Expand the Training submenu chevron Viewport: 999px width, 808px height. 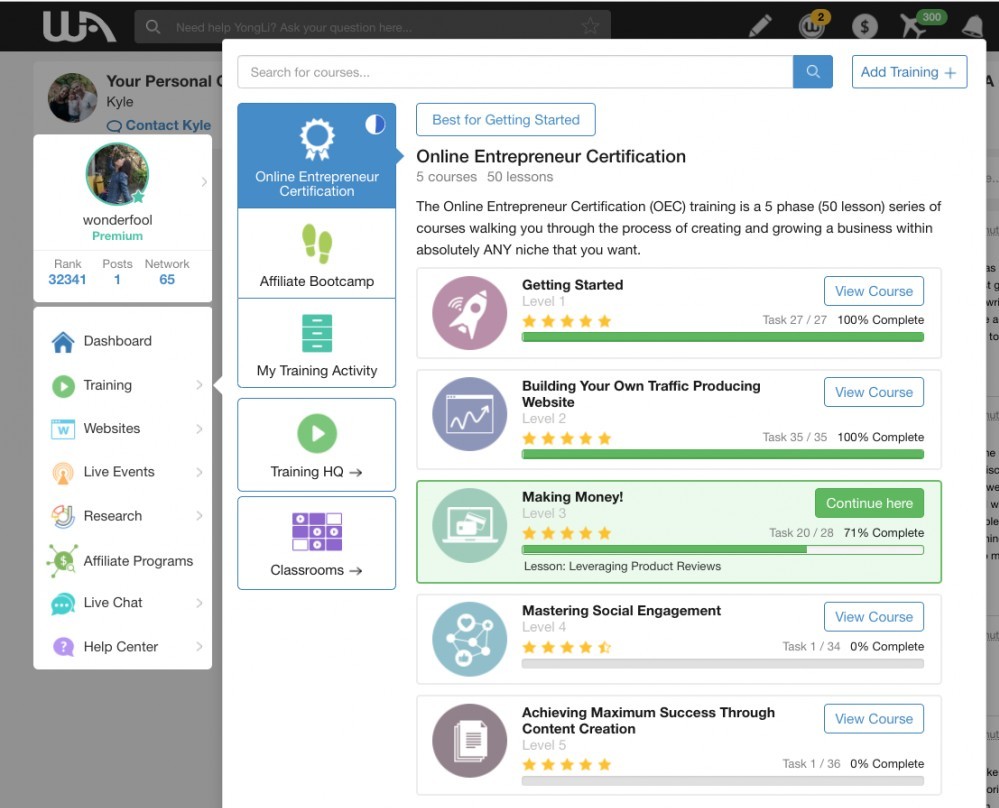tap(199, 385)
